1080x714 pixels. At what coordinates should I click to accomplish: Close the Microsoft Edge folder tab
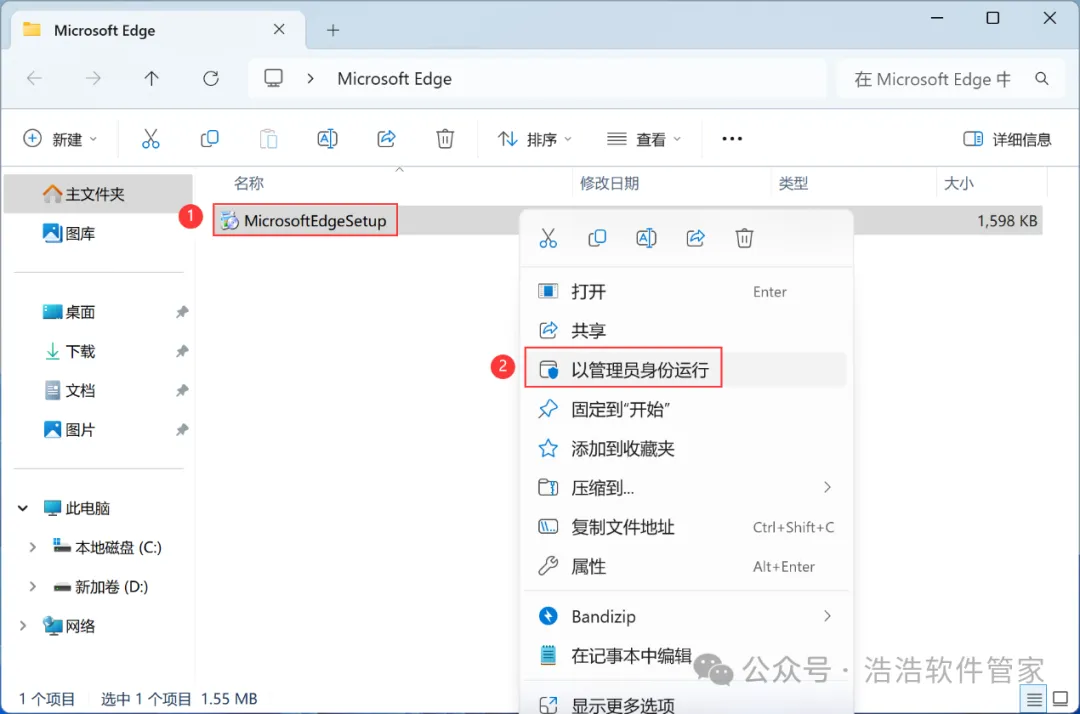[x=279, y=30]
